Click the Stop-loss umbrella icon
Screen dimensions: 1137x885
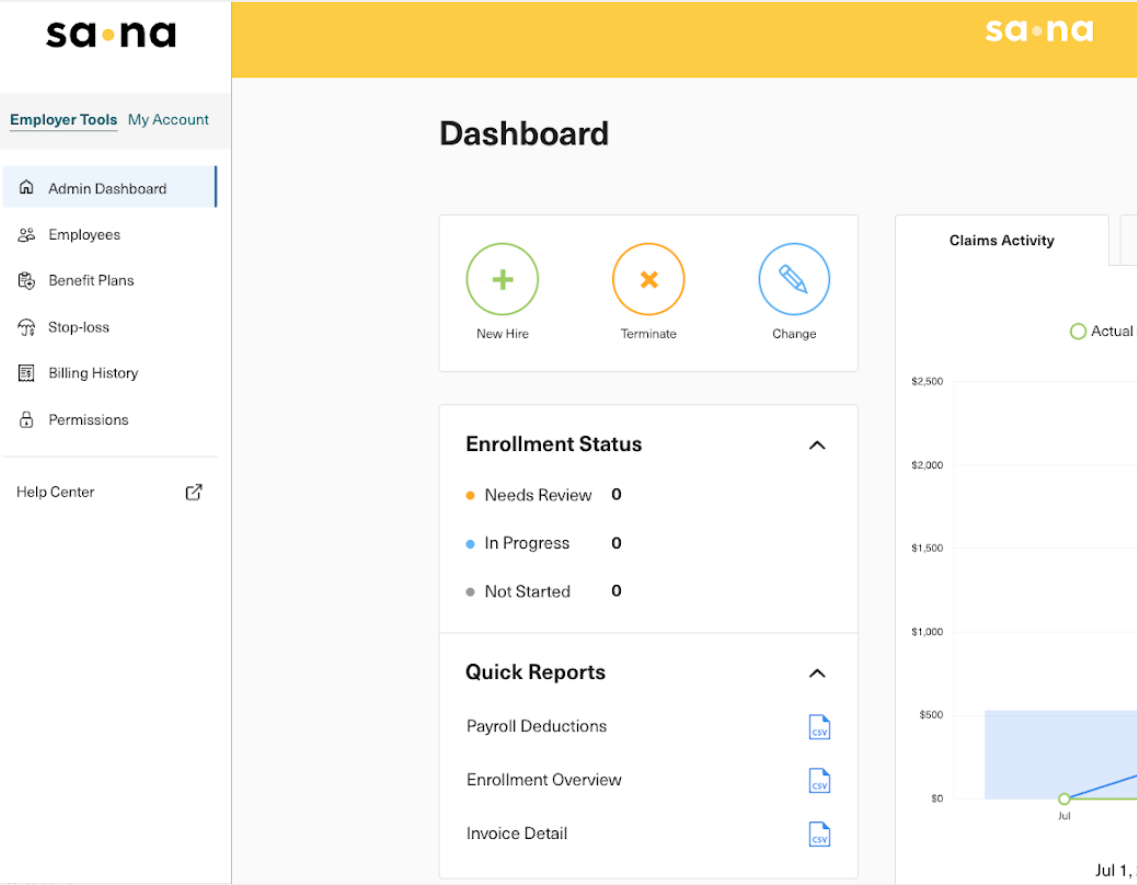click(26, 327)
